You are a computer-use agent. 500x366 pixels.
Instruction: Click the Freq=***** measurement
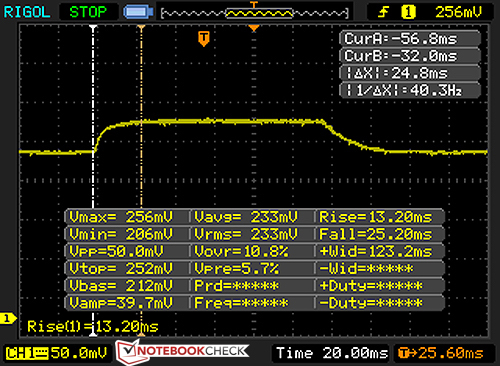[x=242, y=303]
